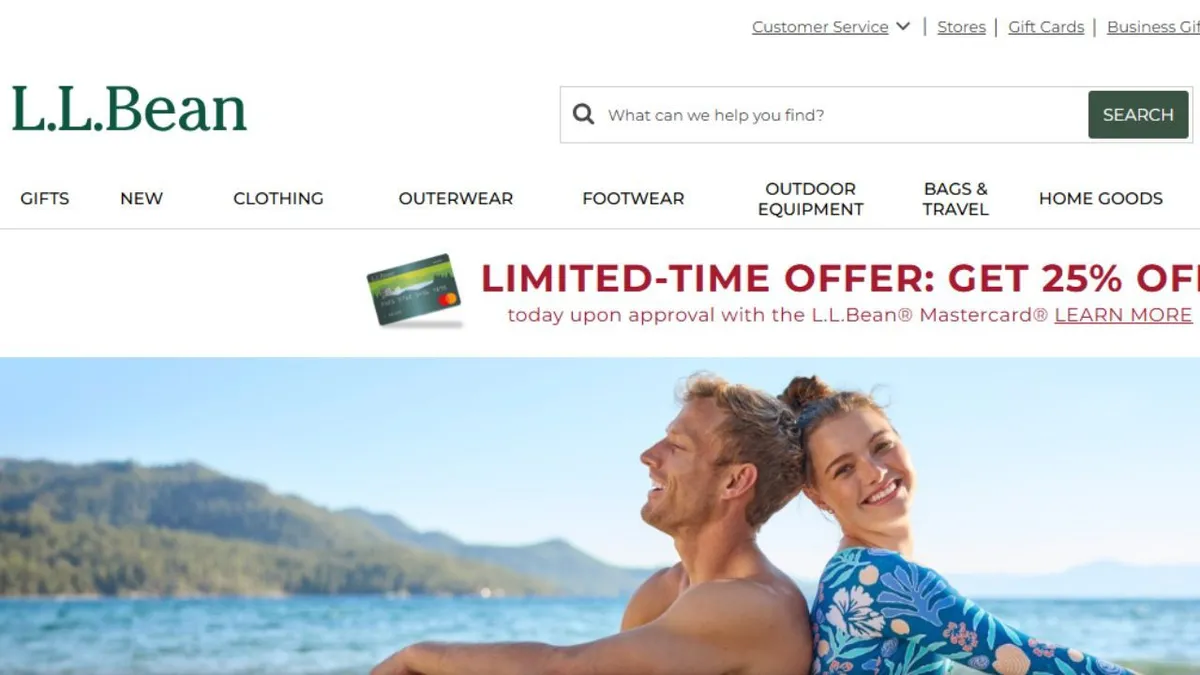
Task: Open the Business Gifts link
Action: 1153,27
